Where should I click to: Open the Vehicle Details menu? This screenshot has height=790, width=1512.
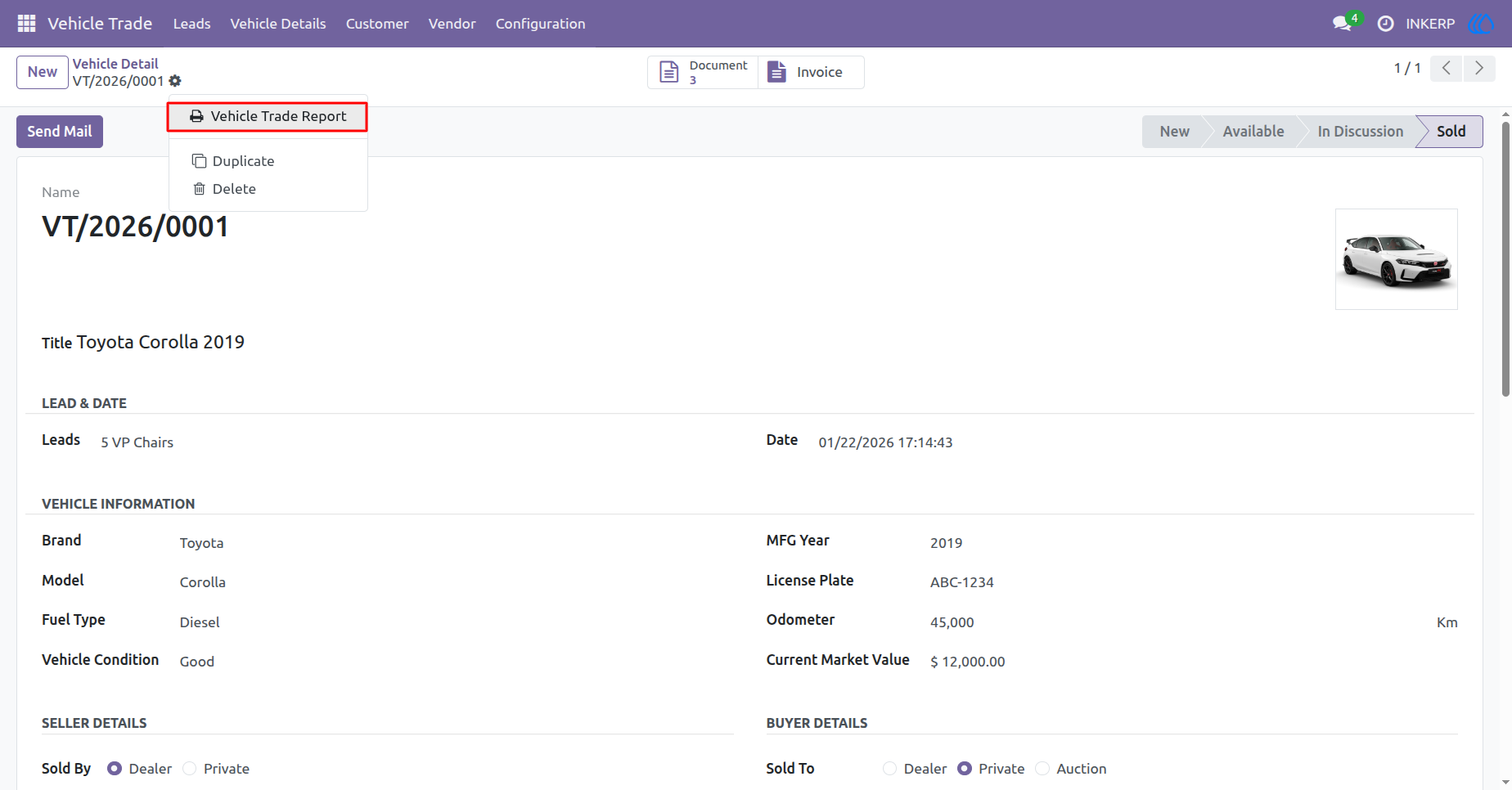[278, 24]
